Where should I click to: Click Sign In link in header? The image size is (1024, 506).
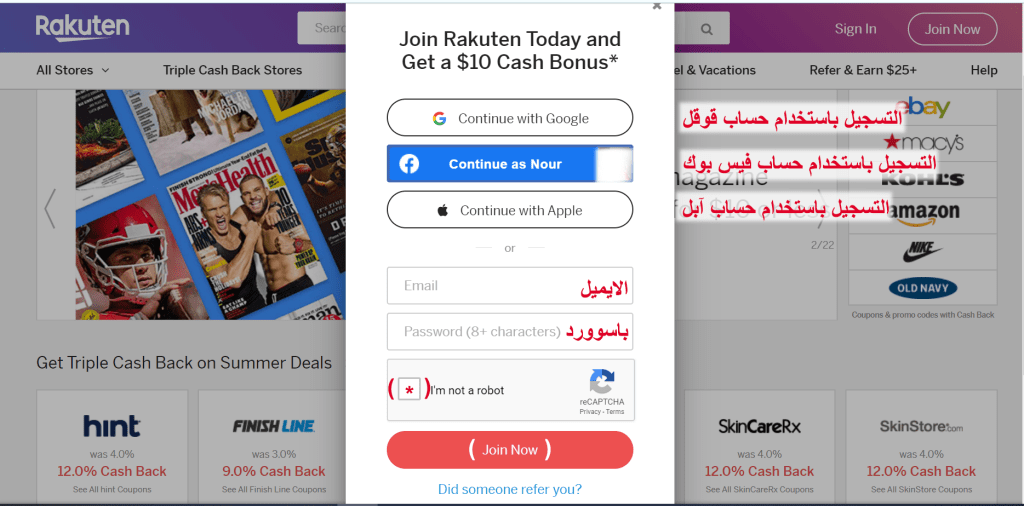click(856, 29)
